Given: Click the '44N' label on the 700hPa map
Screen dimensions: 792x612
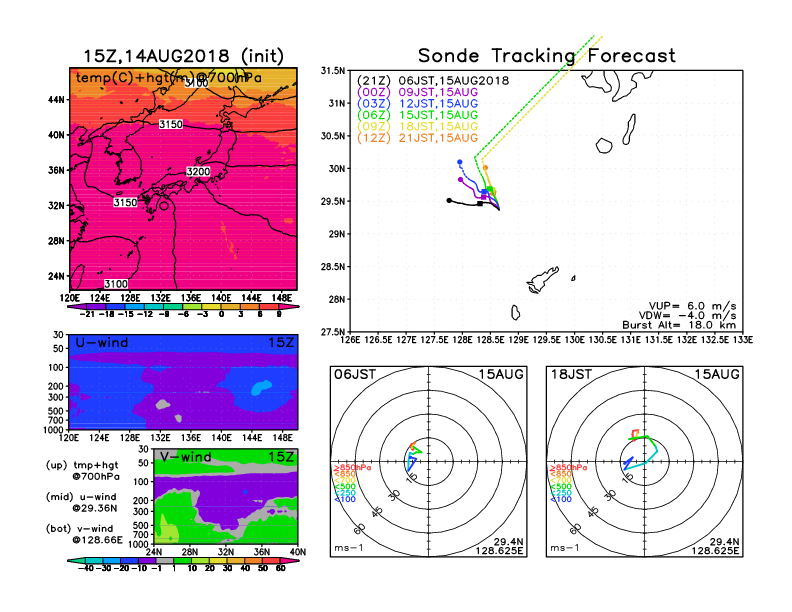Looking at the screenshot, I should point(57,99).
